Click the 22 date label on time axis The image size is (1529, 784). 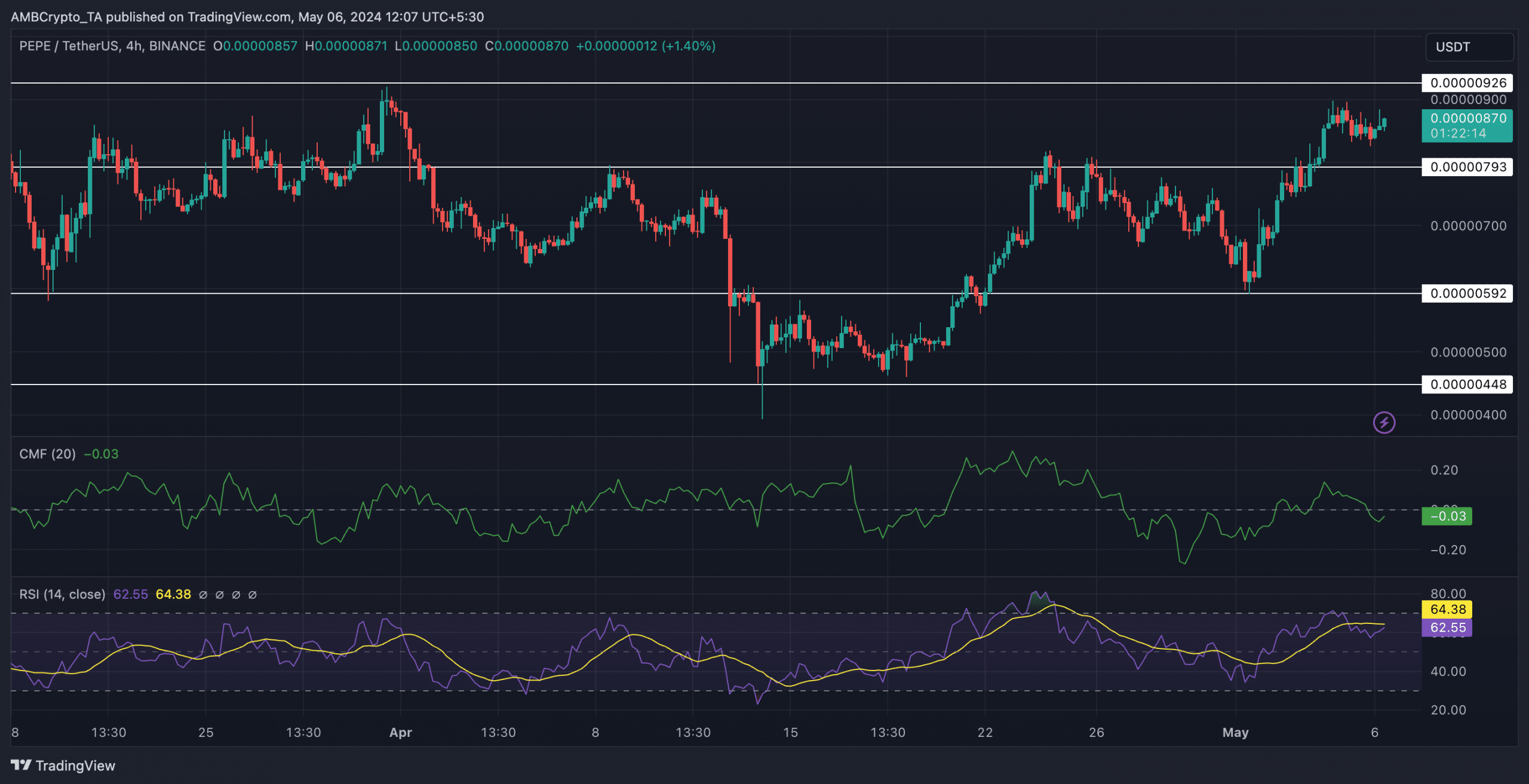985,733
